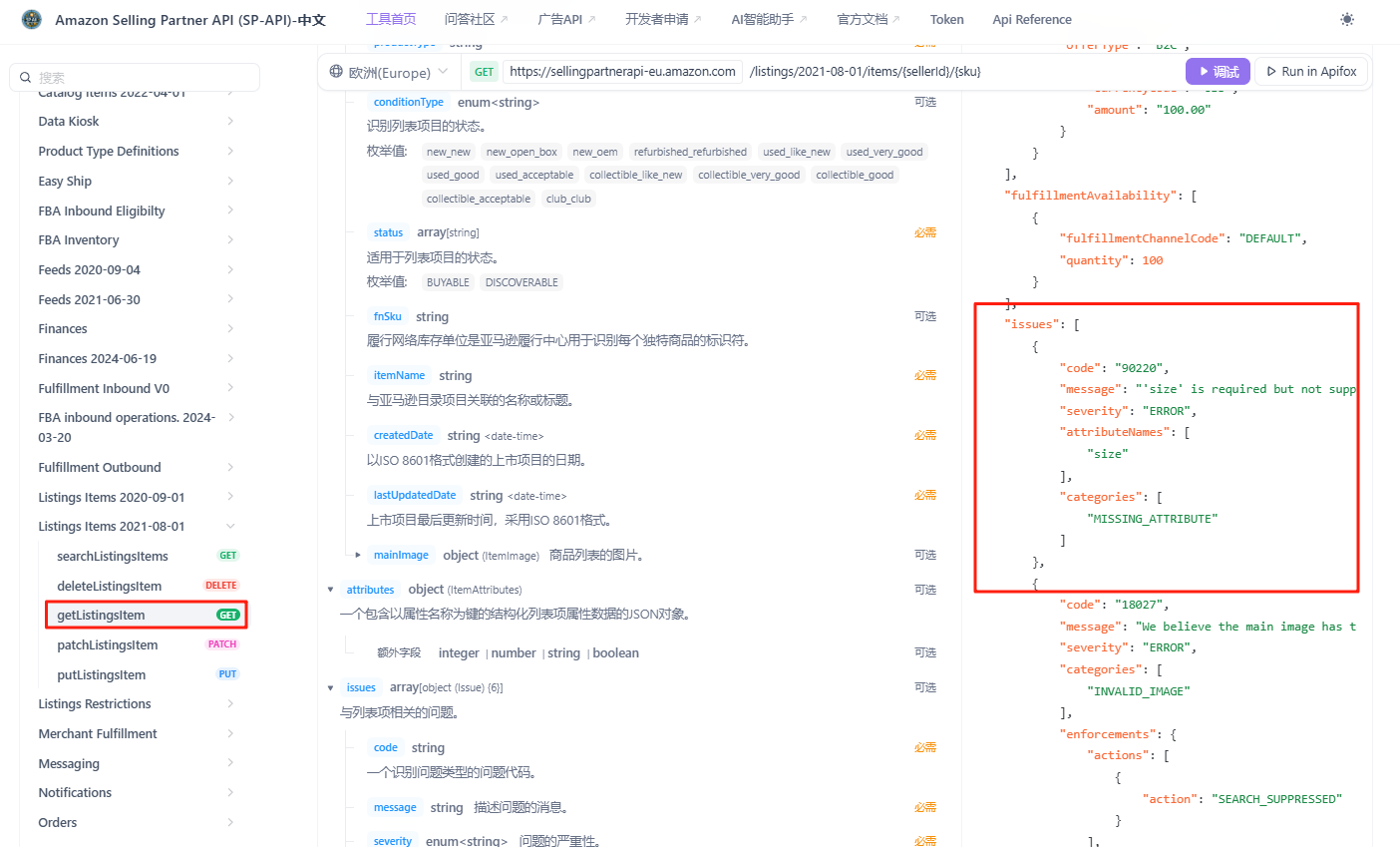Click the search magnifier icon

(x=25, y=77)
